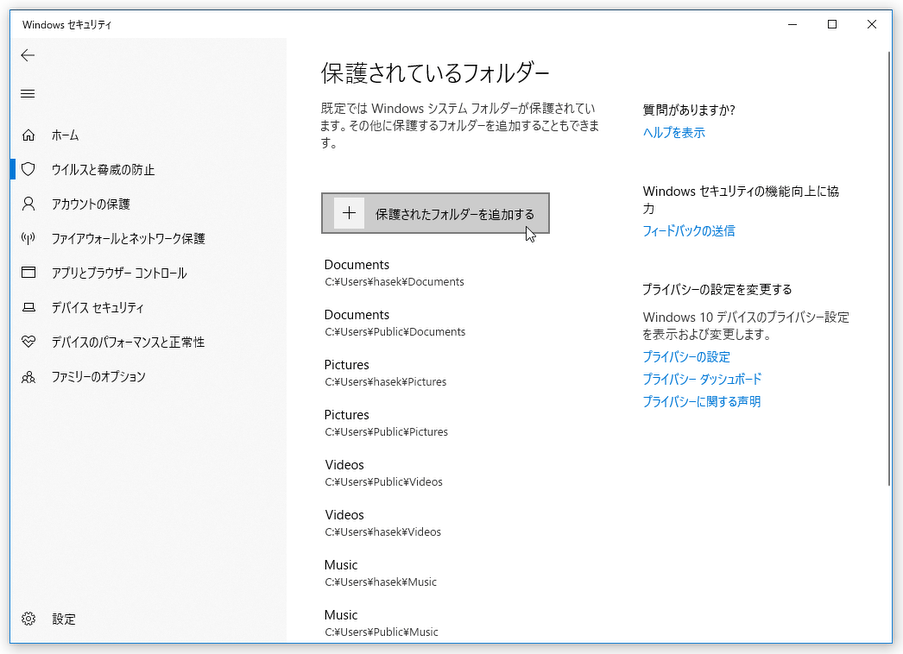Select ウイルスと脅威の防止 in sidebar
This screenshot has width=903, height=654.
click(x=148, y=169)
